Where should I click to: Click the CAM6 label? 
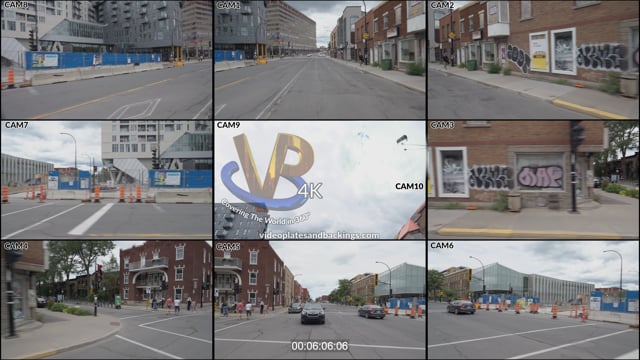point(442,246)
